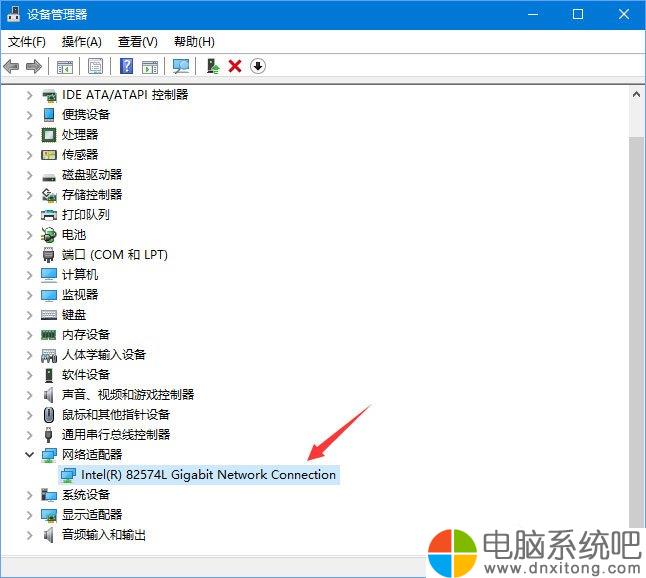Expand the 软件设备 node chevron
This screenshot has height=578, width=646.
click(x=29, y=375)
